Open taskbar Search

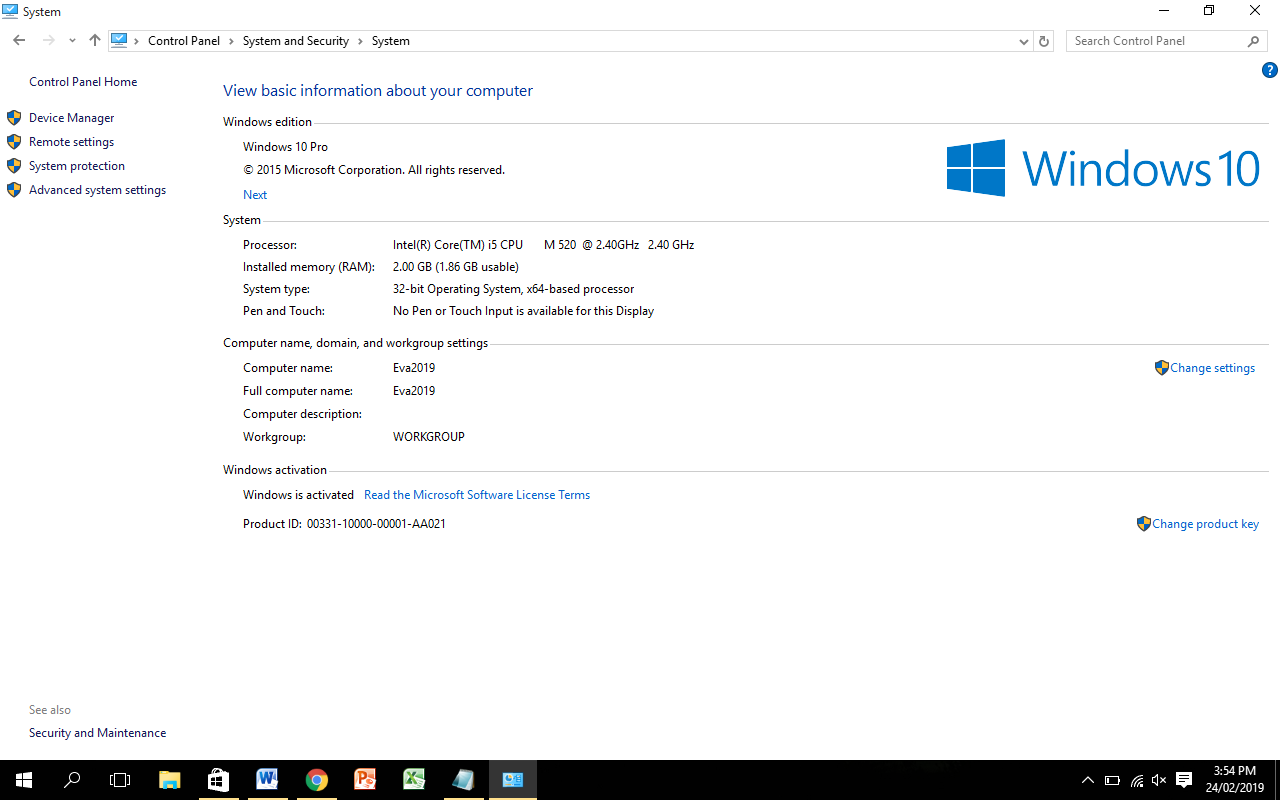pyautogui.click(x=72, y=780)
